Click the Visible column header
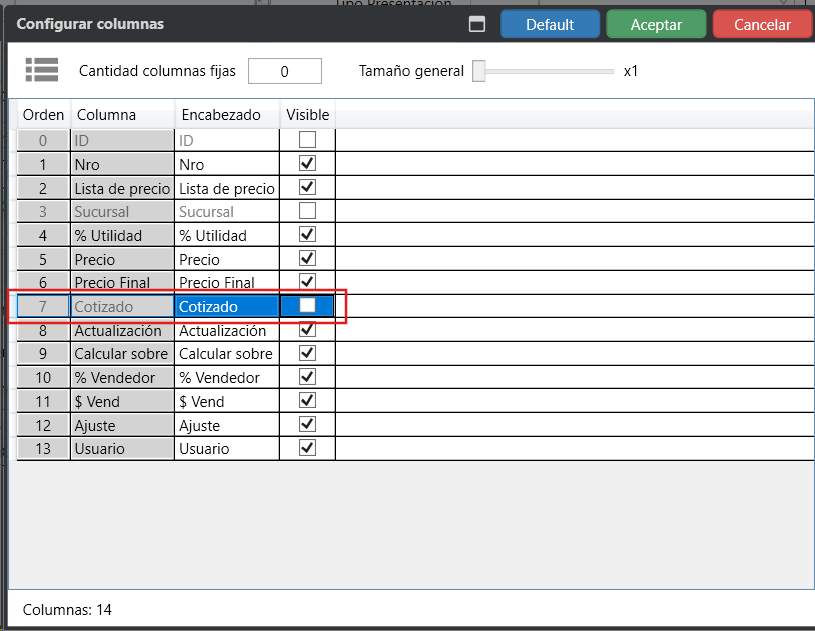The image size is (815, 631). tap(307, 115)
